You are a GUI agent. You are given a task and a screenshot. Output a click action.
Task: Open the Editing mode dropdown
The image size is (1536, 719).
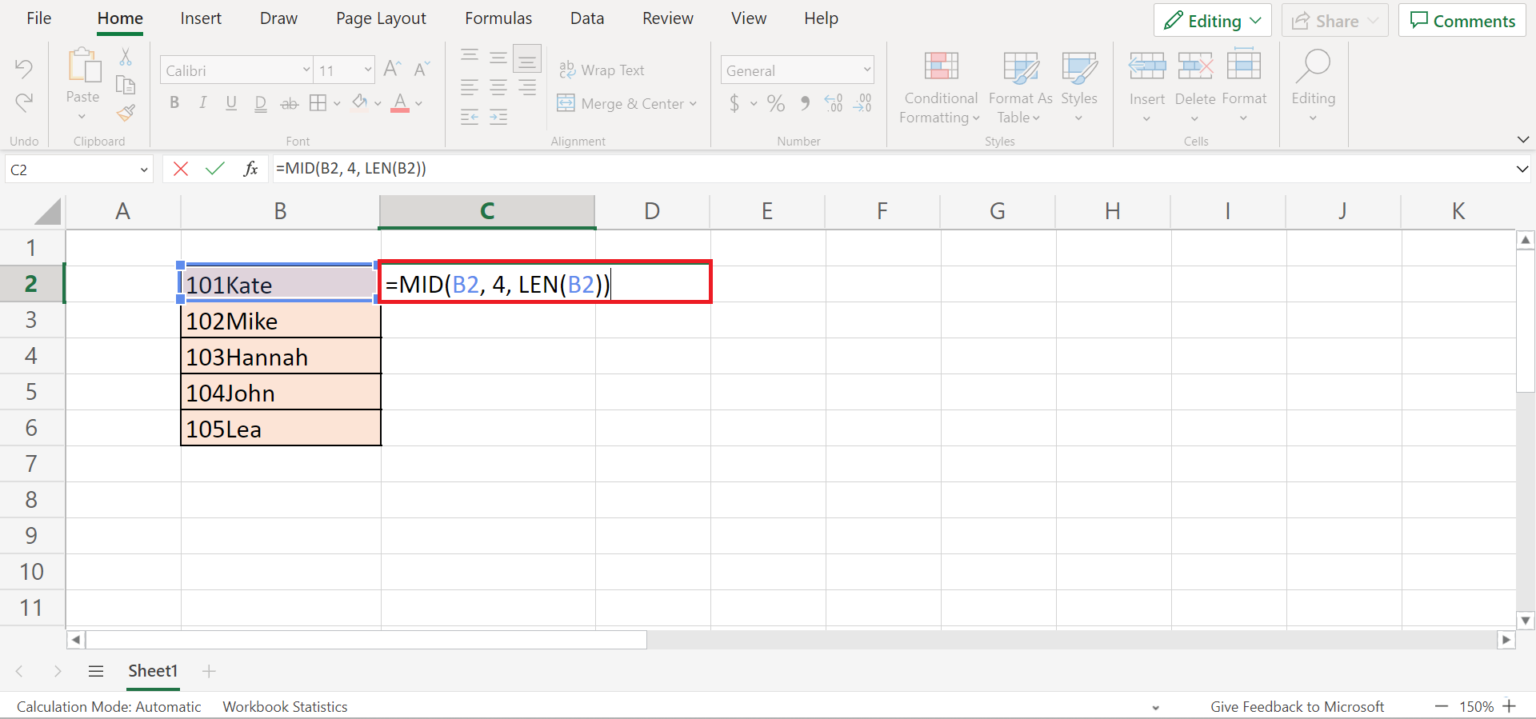[1212, 21]
